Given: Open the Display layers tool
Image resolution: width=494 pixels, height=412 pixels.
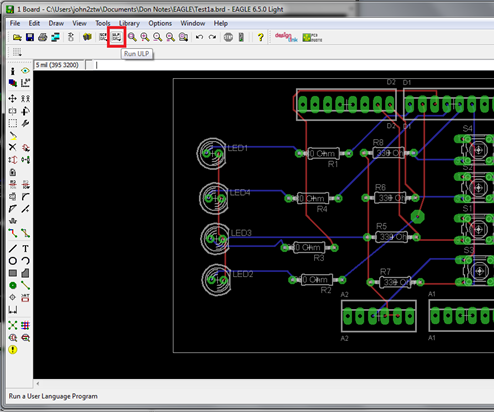Looking at the screenshot, I should point(13,83).
